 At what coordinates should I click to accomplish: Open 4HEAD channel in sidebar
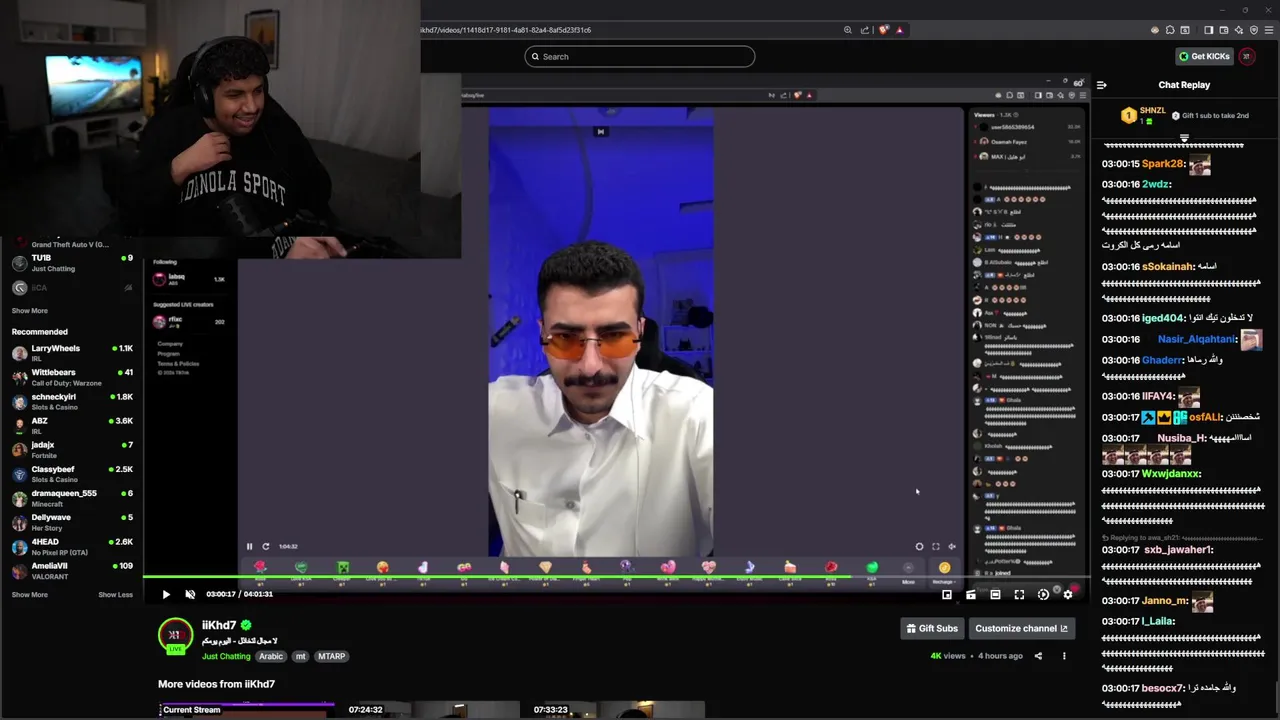(x=72, y=546)
